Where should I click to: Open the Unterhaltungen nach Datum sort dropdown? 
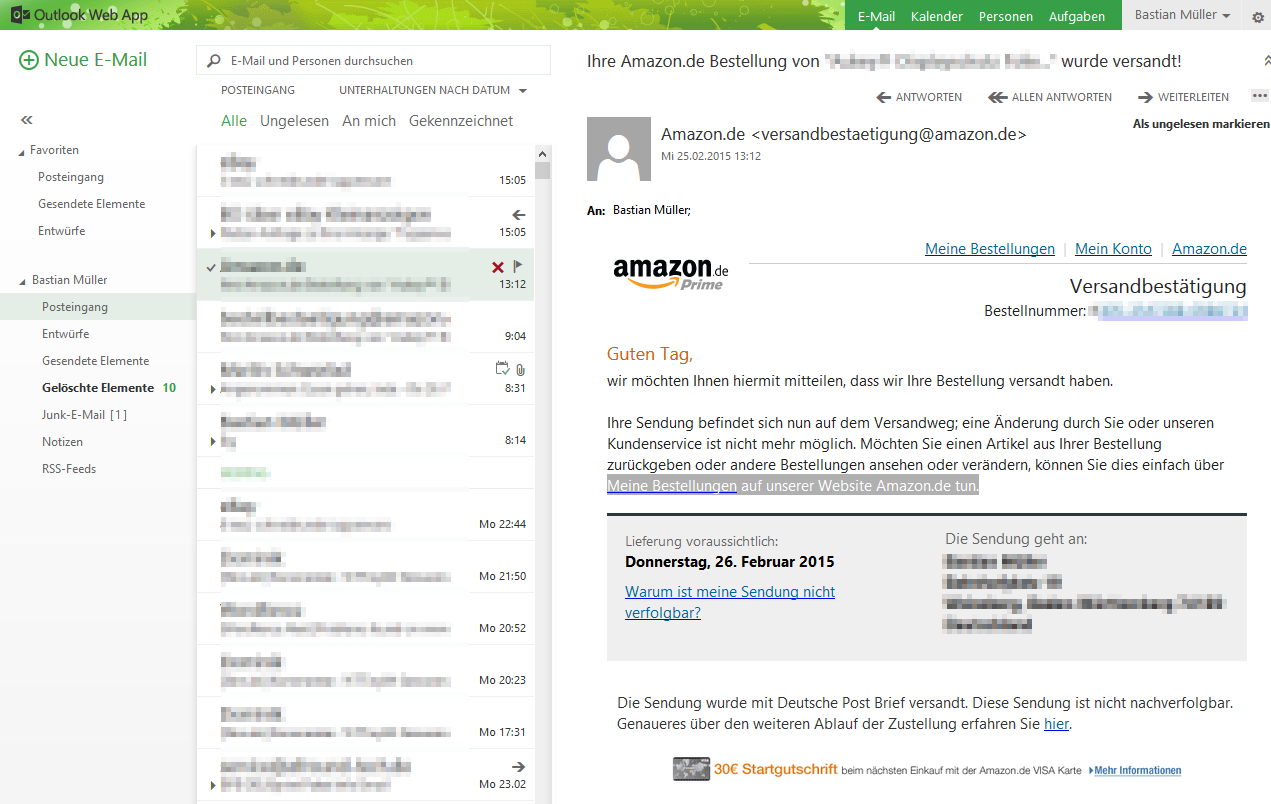coord(433,90)
